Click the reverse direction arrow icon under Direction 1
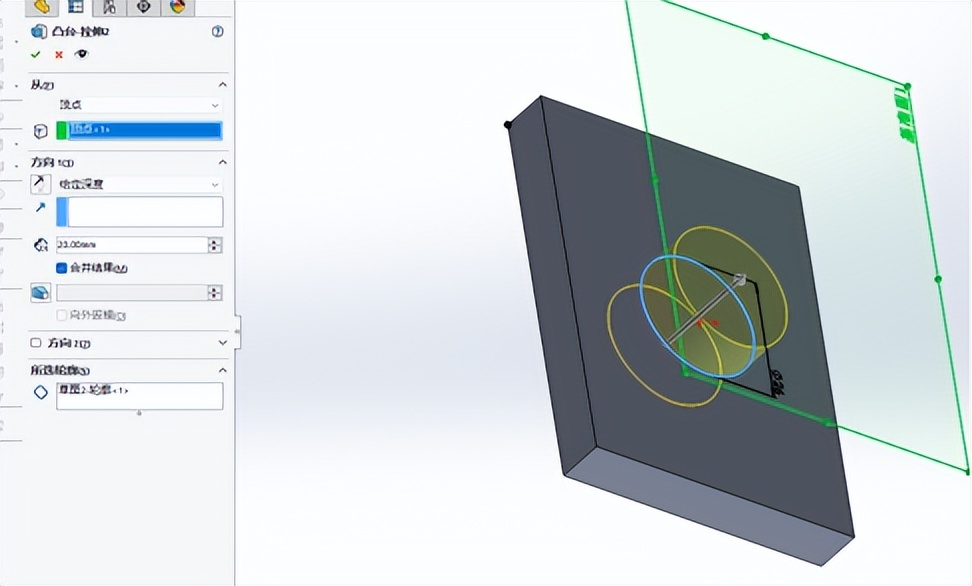The height and width of the screenshot is (586, 972). point(38,184)
